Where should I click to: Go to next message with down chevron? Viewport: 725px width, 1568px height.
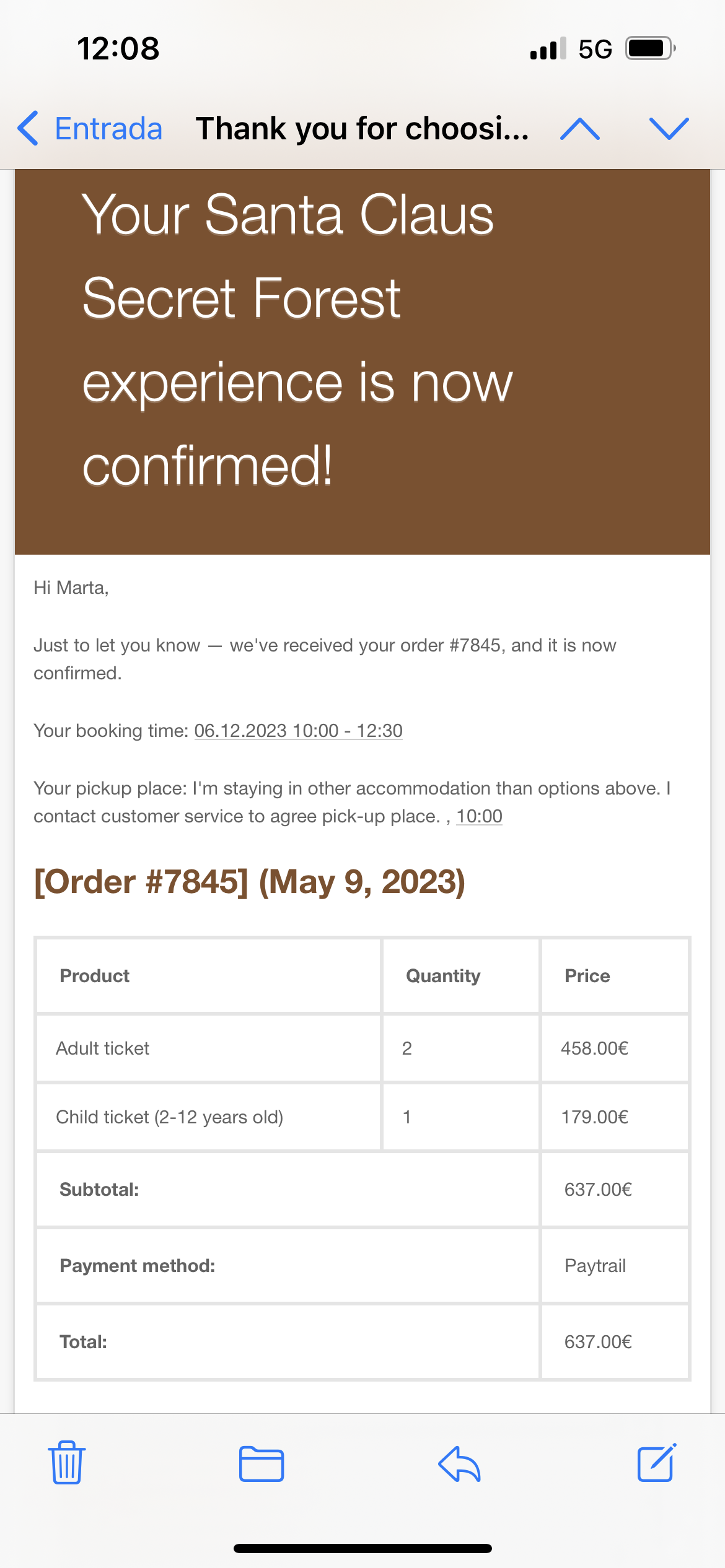click(x=669, y=129)
